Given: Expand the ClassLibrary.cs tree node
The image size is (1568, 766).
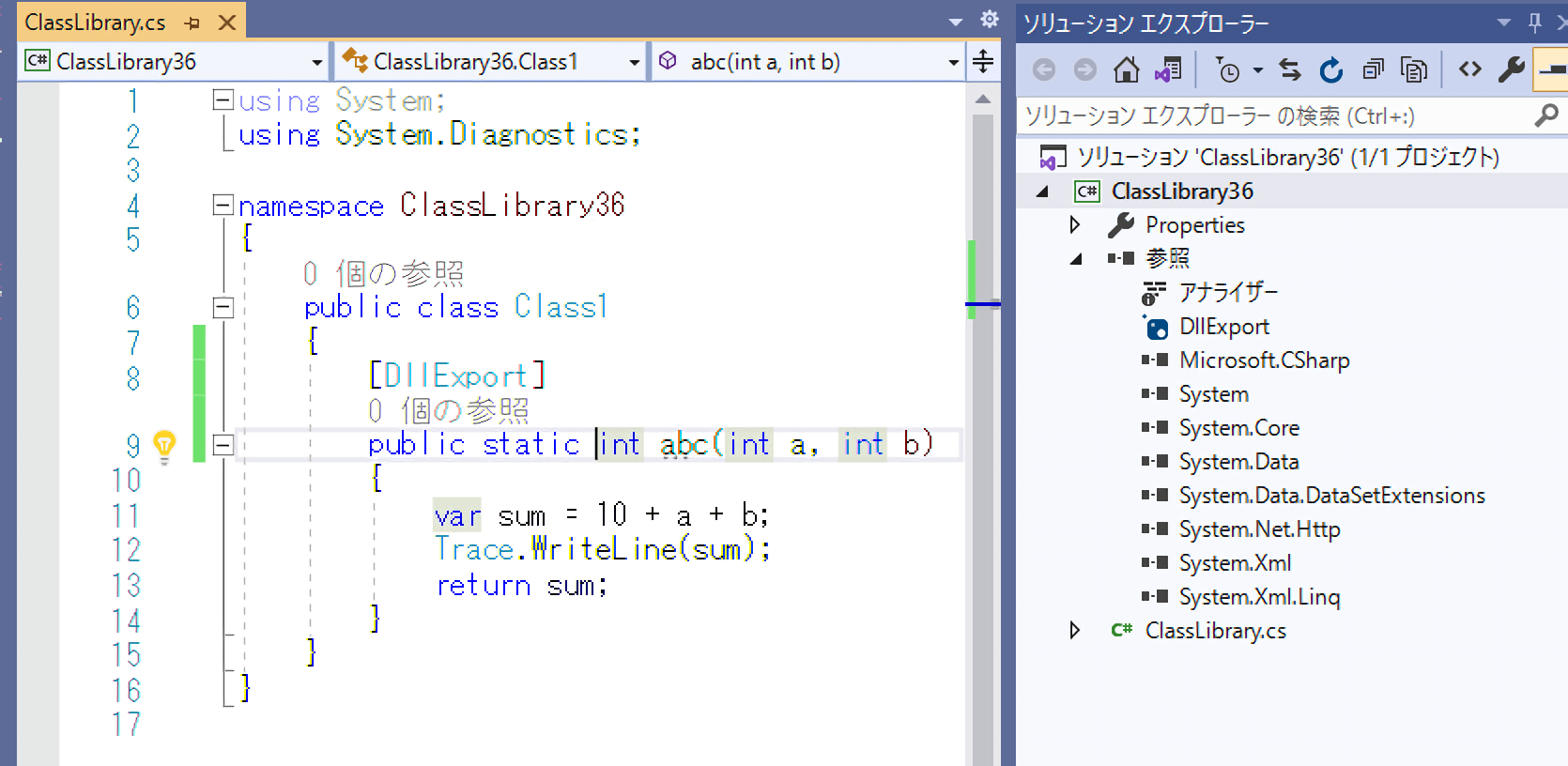Looking at the screenshot, I should [1075, 631].
